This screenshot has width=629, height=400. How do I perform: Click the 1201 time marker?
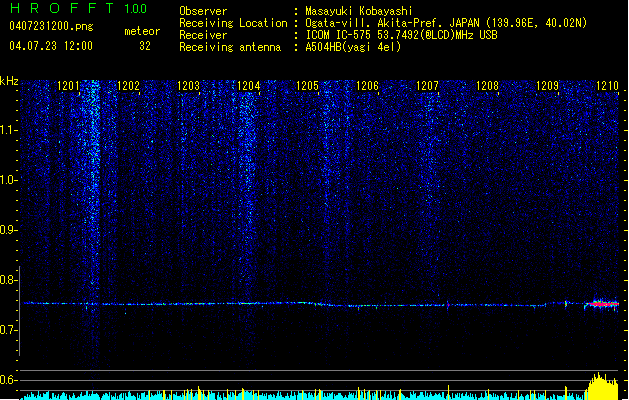68,86
